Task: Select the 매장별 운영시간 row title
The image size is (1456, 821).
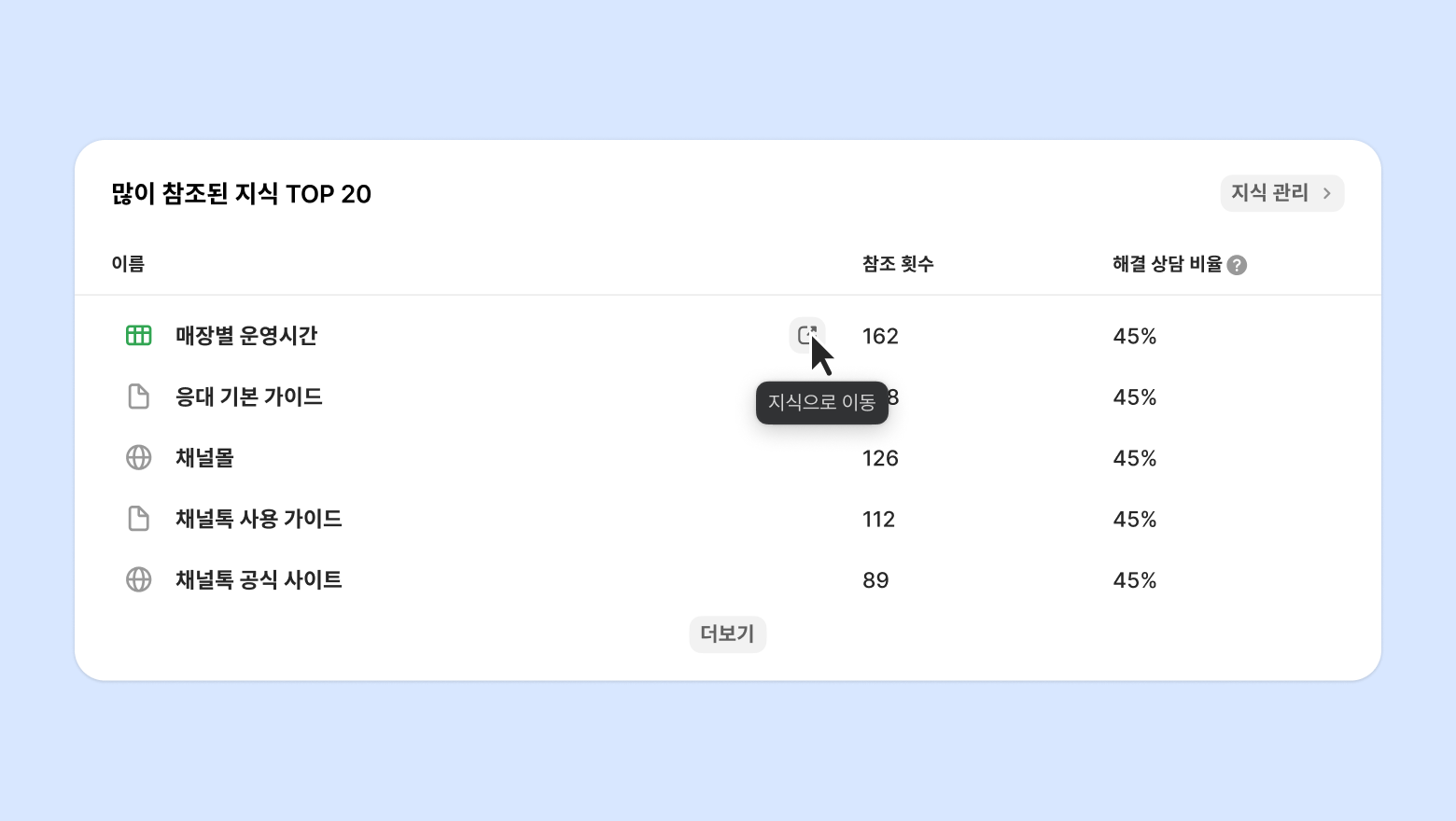Action: (x=246, y=336)
